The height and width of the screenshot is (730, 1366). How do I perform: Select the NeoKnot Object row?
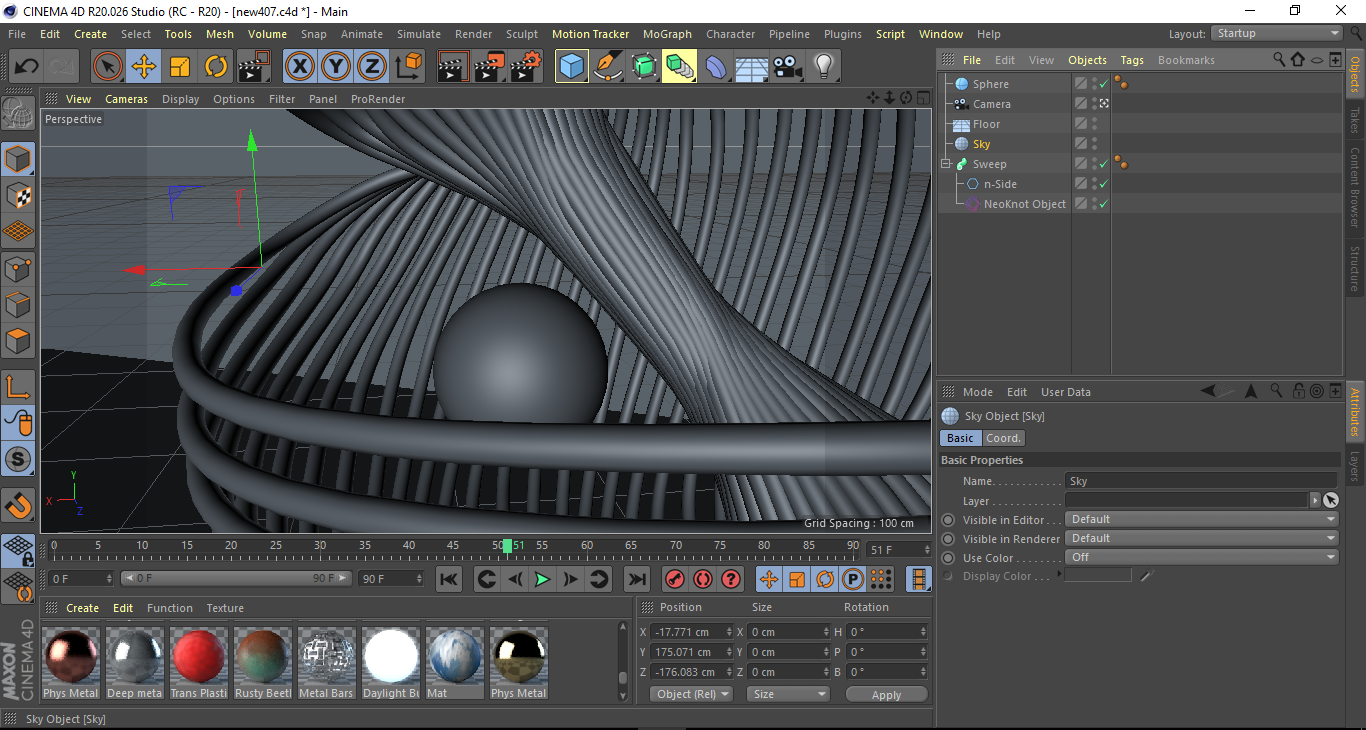1024,204
